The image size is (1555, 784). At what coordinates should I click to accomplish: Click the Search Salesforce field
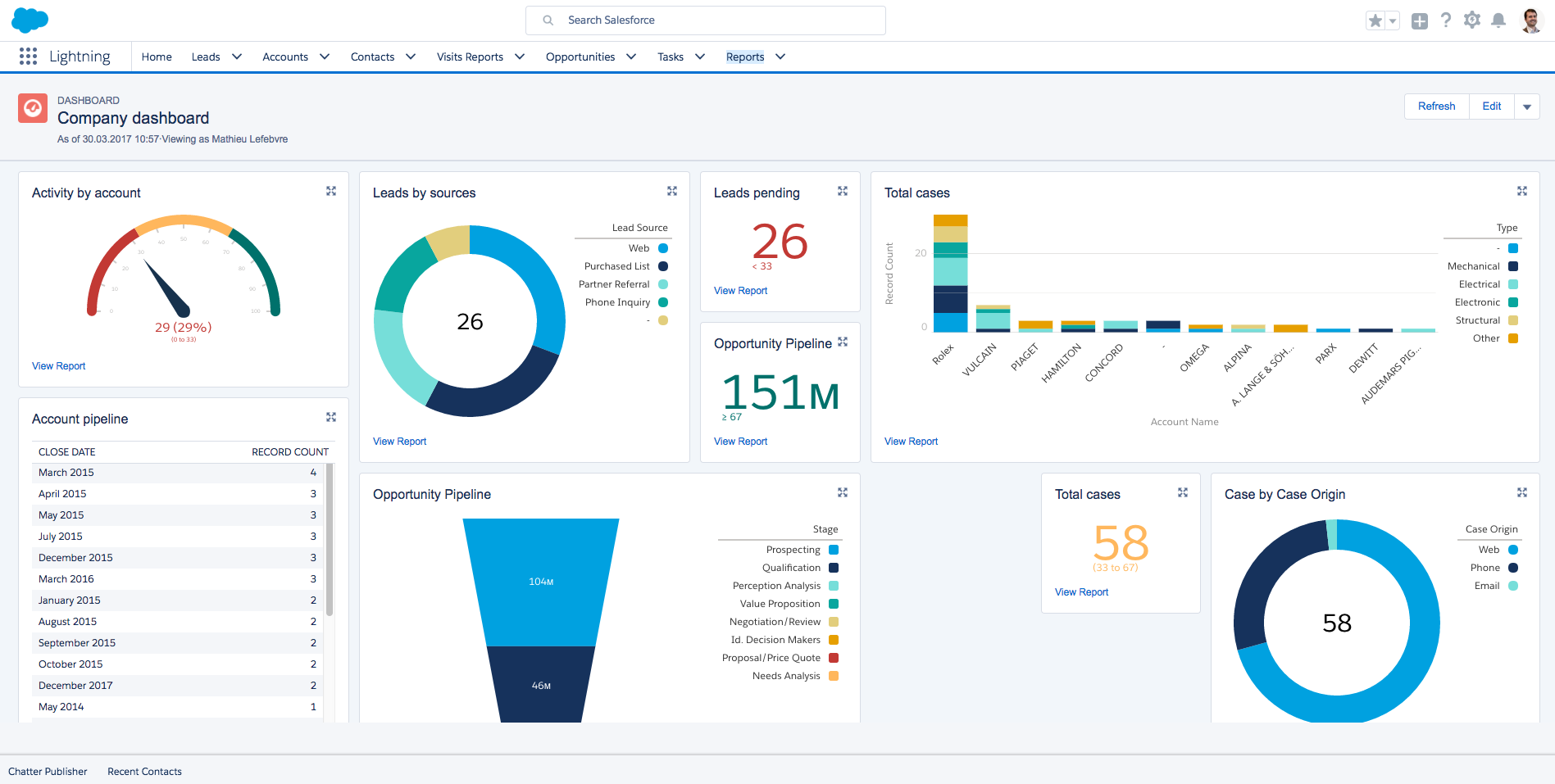pyautogui.click(x=705, y=20)
